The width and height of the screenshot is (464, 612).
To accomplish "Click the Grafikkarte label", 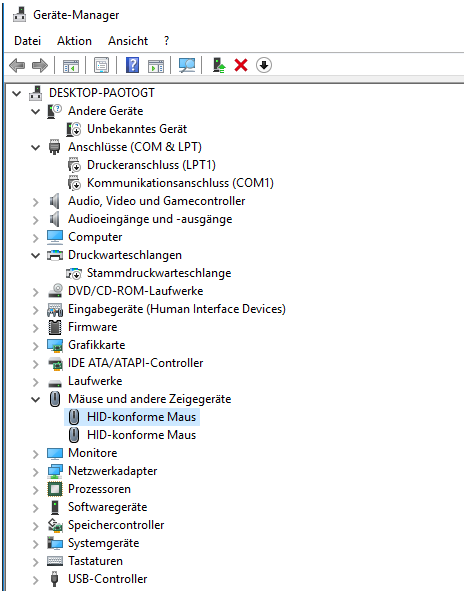I will click(96, 345).
